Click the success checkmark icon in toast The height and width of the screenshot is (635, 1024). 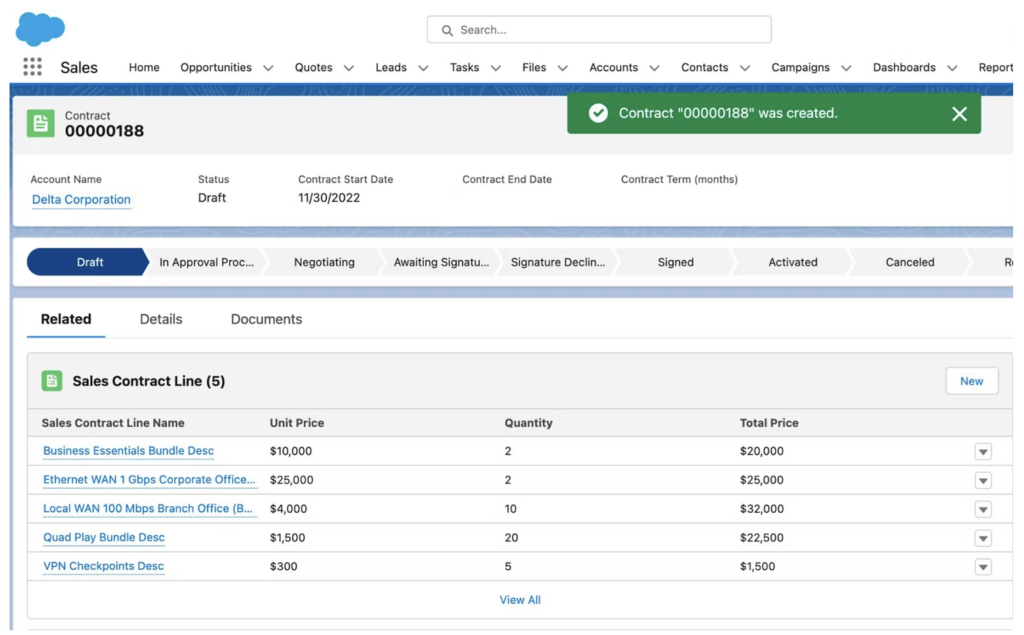coord(598,114)
